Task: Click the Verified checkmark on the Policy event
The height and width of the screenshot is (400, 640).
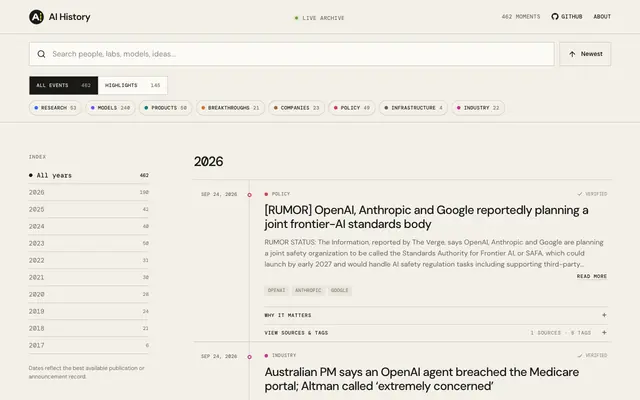Action: tap(580, 194)
